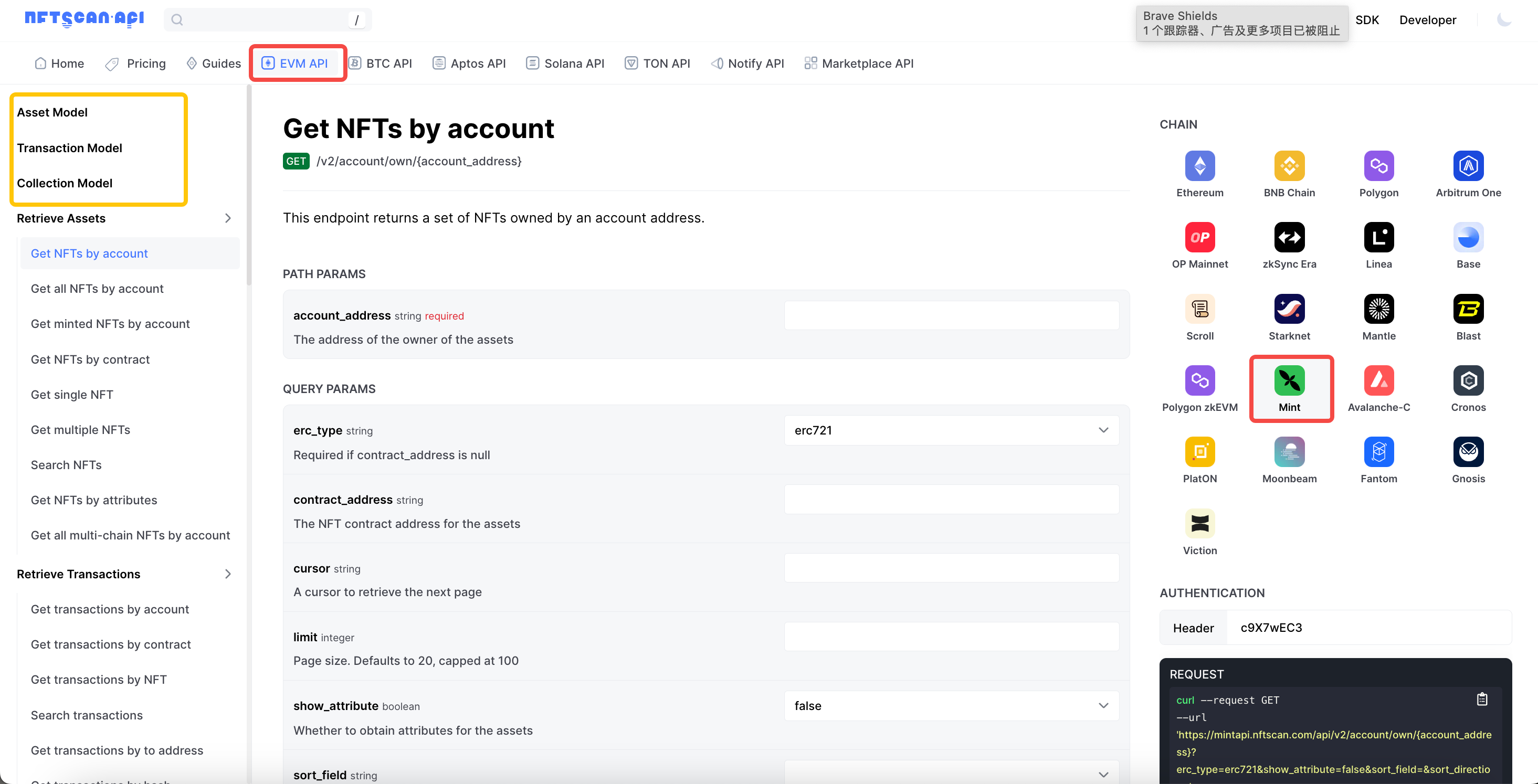Viewport: 1538px width, 784px height.
Task: Pick the Arbitrum One chain icon
Action: click(x=1468, y=166)
